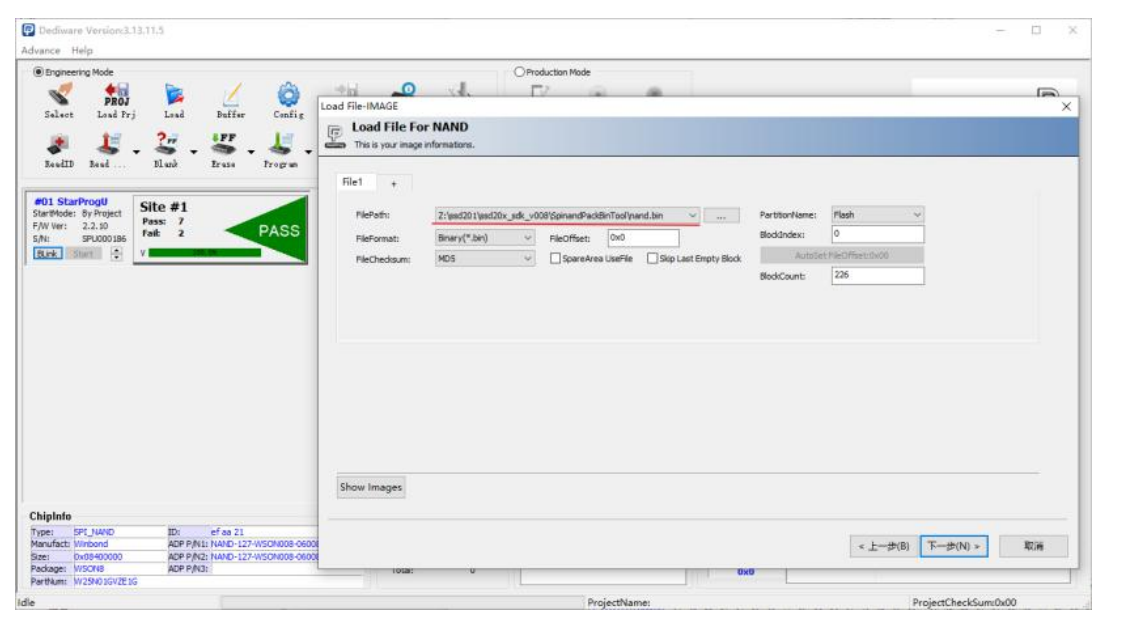Expand the Program options arrow
Image resolution: width=1143 pixels, height=630 pixels.
(308, 152)
